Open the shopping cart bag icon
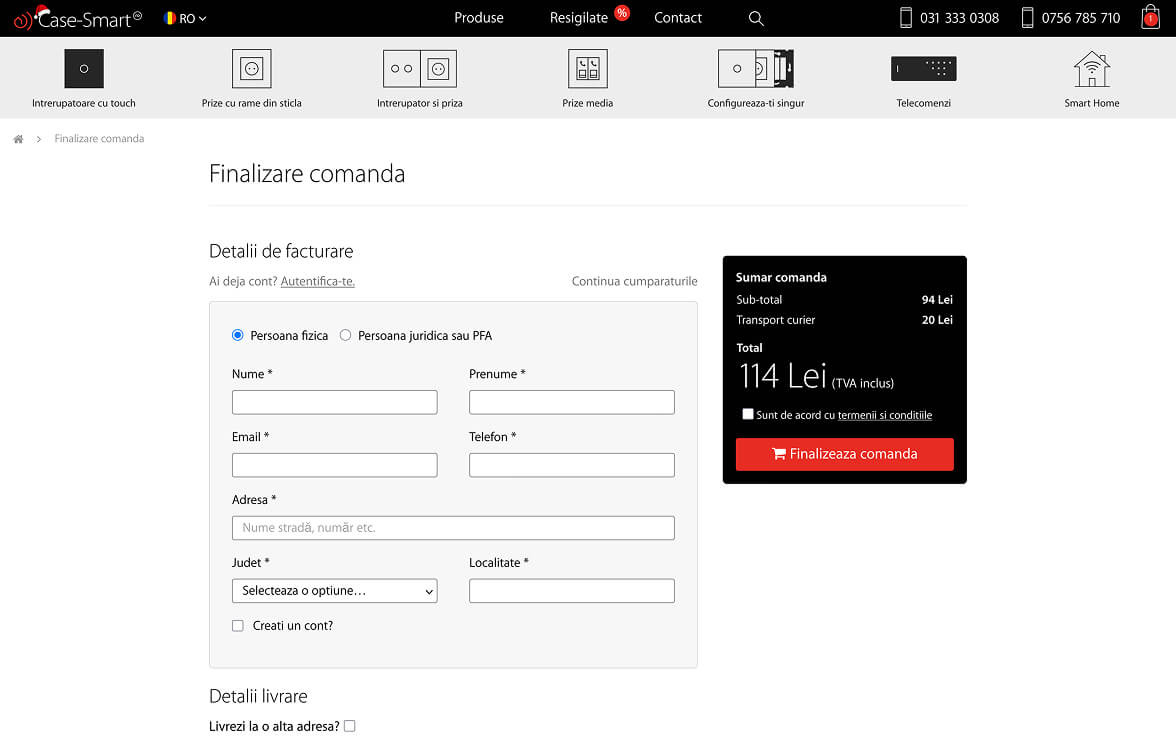 pos(1150,17)
